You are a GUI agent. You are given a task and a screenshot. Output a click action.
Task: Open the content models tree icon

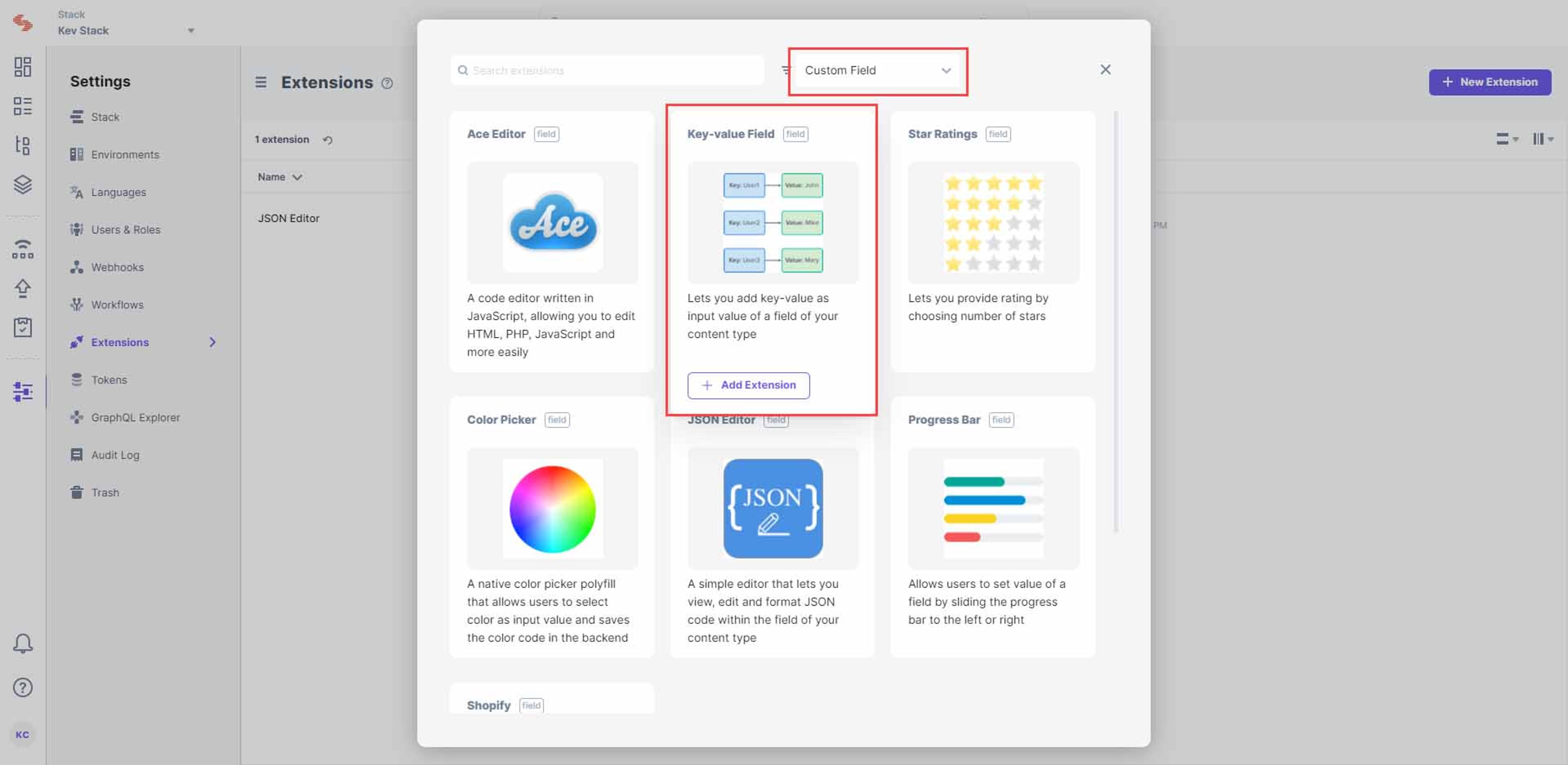[x=22, y=145]
